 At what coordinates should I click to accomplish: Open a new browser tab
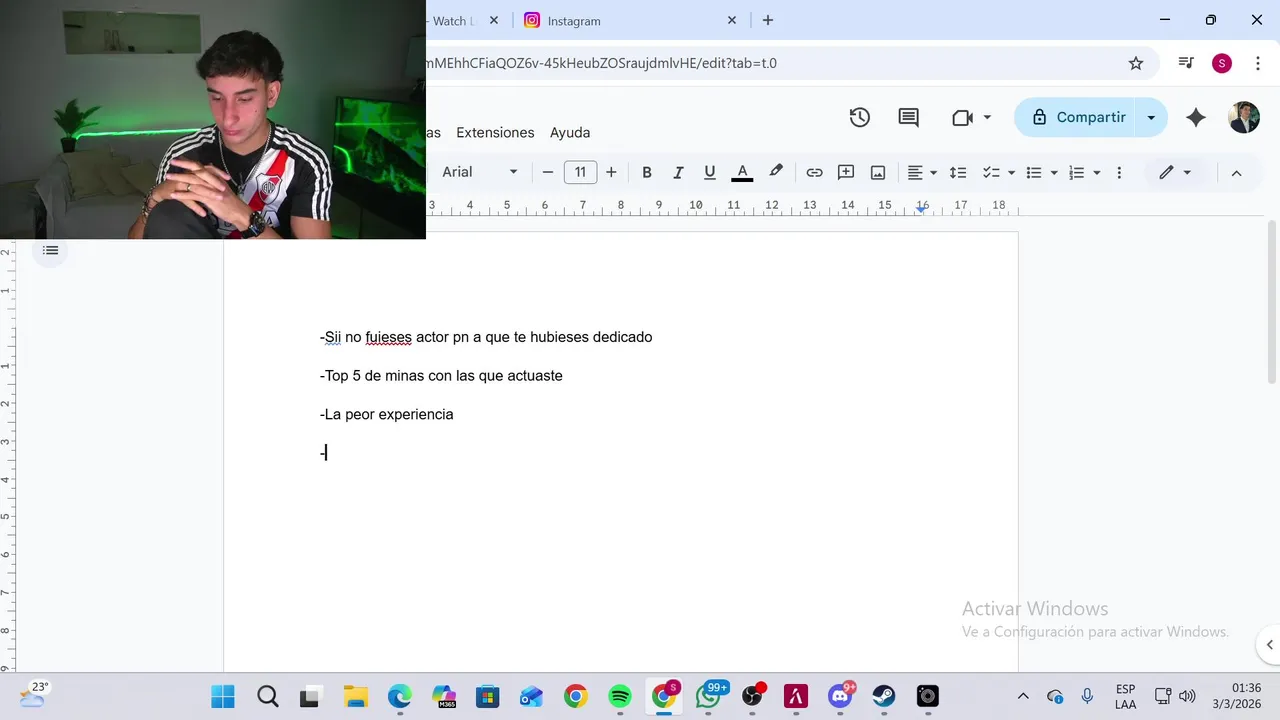tap(768, 20)
